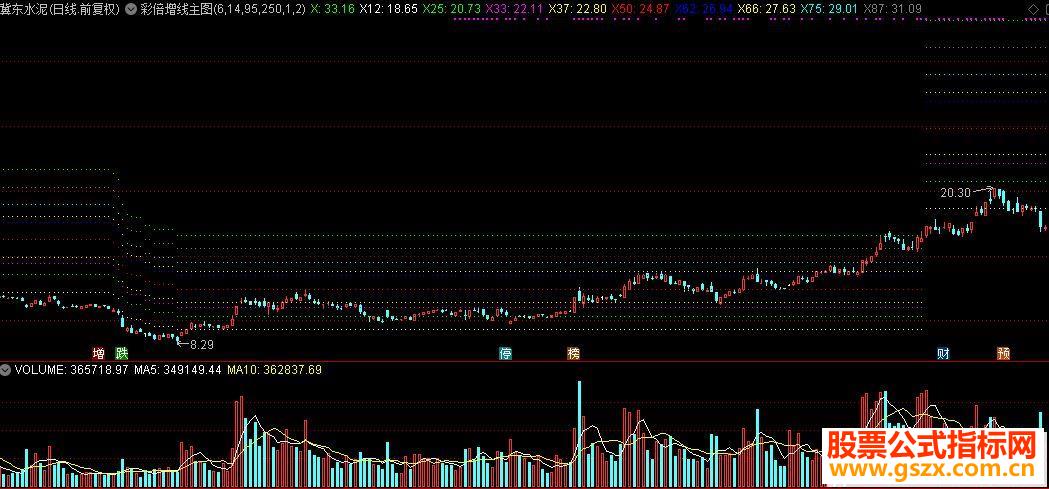Click the candlestick at the 8.29 low
Image resolution: width=1049 pixels, height=489 pixels.
pos(178,338)
